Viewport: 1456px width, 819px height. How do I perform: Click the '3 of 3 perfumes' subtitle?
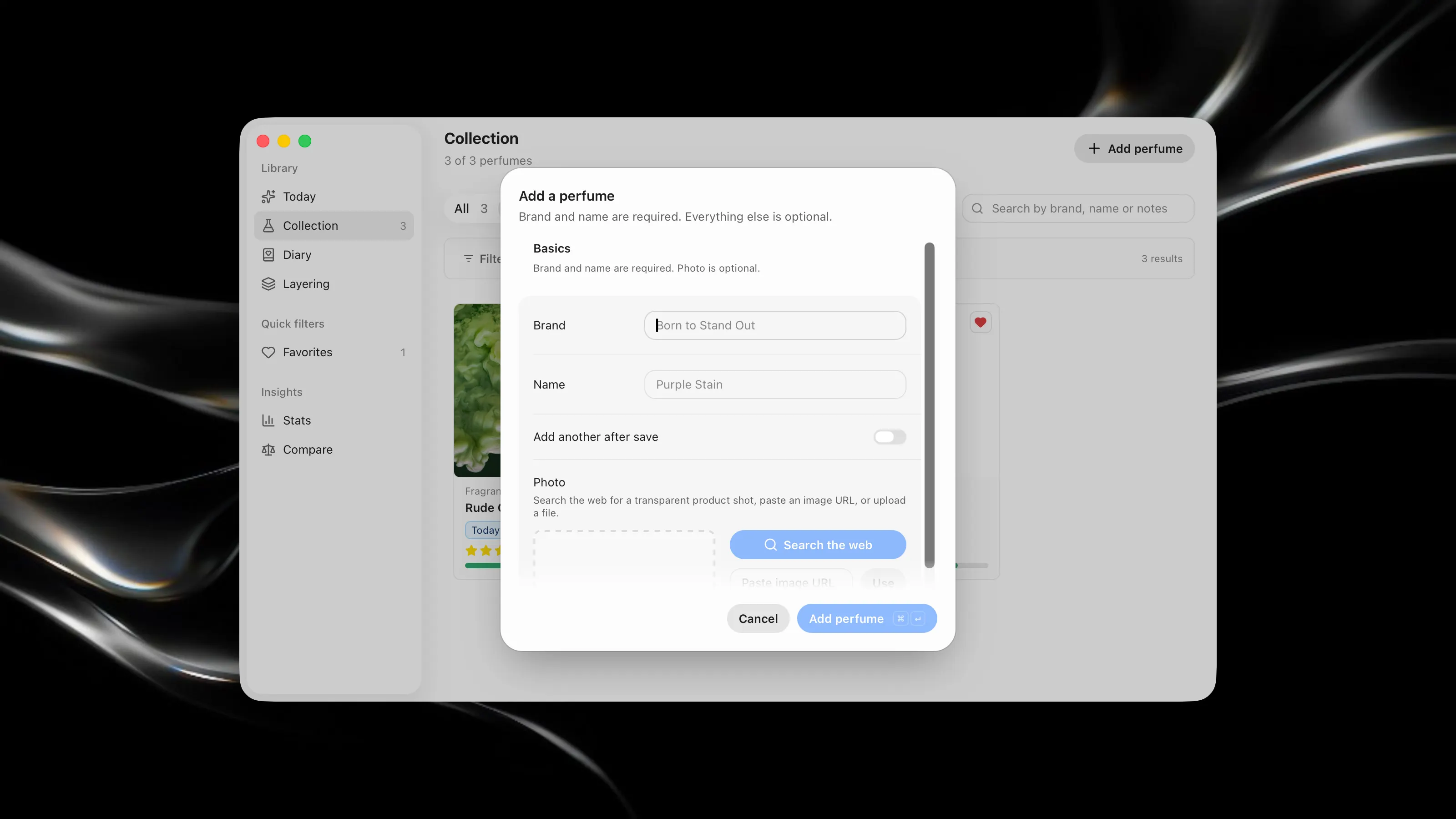[x=488, y=161]
